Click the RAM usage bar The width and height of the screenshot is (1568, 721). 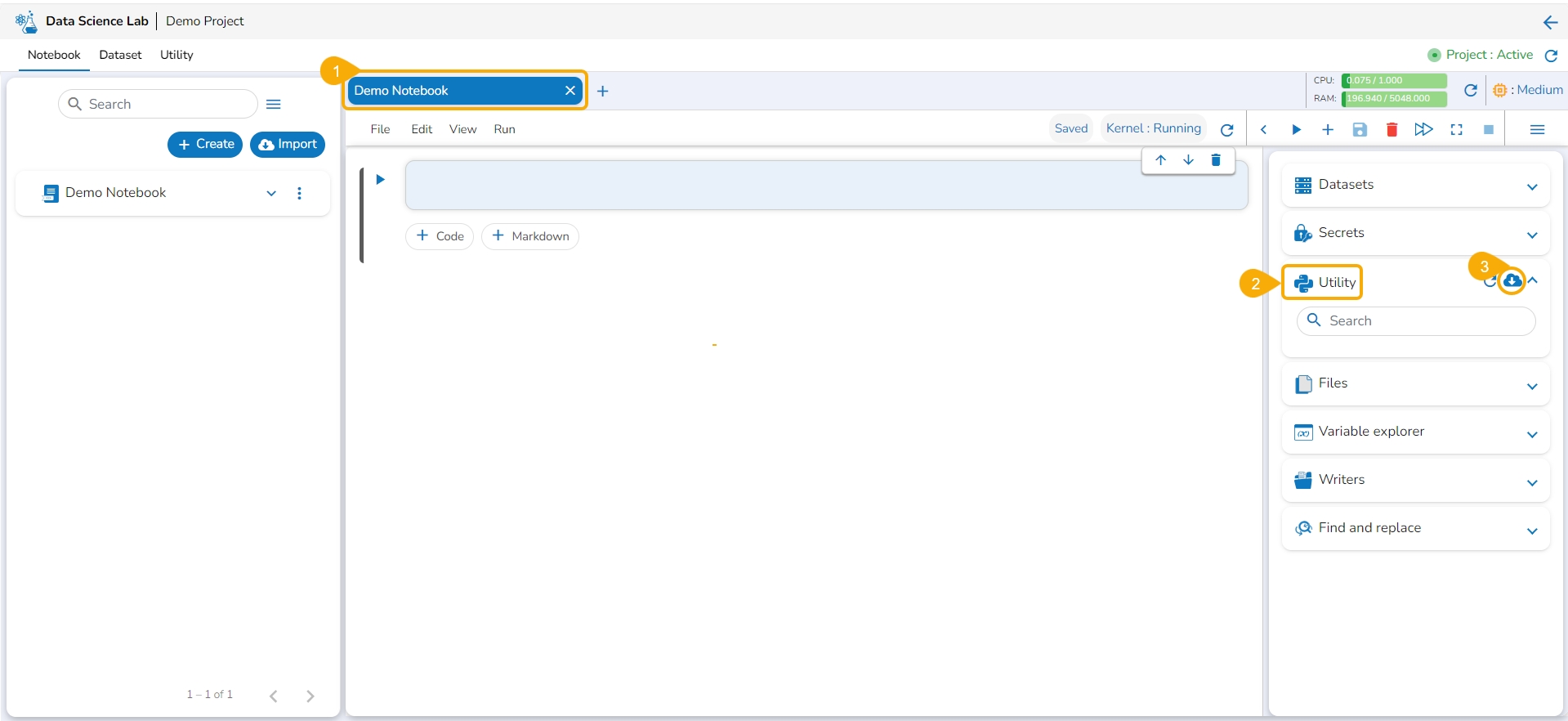pyautogui.click(x=1394, y=99)
